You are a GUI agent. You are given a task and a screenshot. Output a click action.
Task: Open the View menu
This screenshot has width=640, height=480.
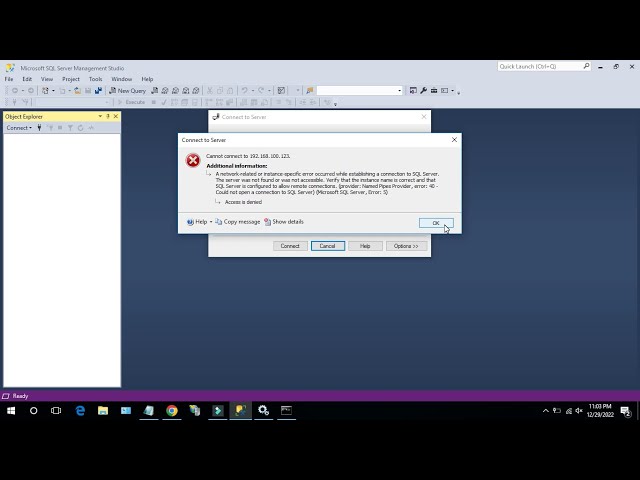coord(47,79)
